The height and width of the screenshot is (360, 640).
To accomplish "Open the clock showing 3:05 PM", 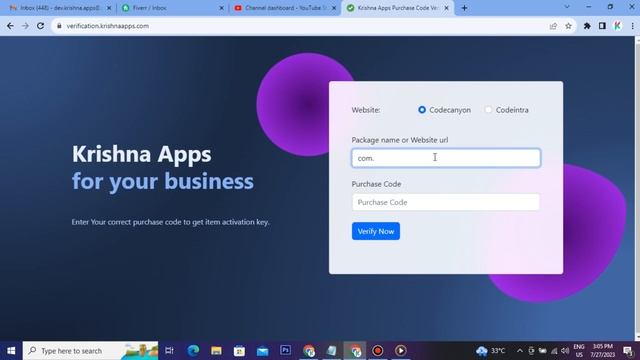I will [x=602, y=351].
